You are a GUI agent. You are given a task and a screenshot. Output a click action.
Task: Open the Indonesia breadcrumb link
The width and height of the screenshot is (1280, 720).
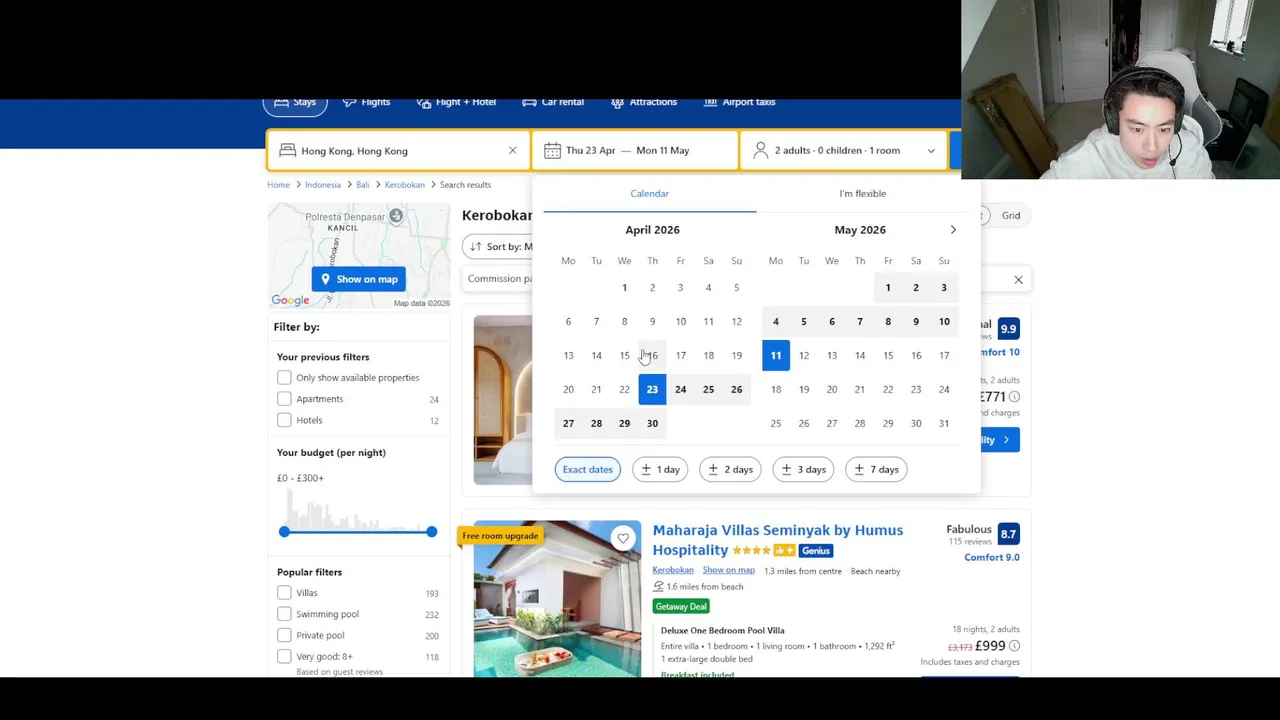(x=322, y=185)
